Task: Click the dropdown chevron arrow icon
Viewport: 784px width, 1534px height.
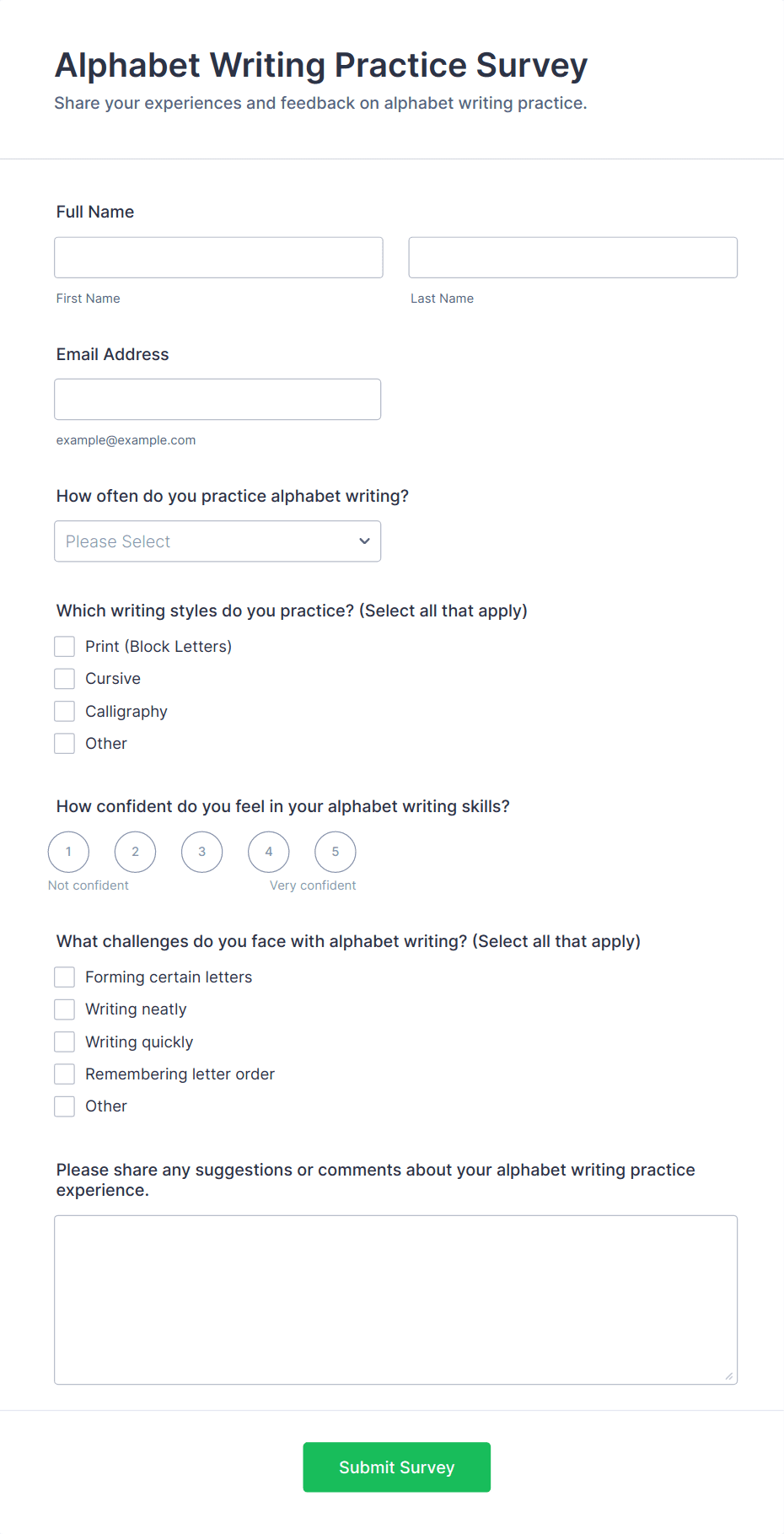Action: [364, 541]
